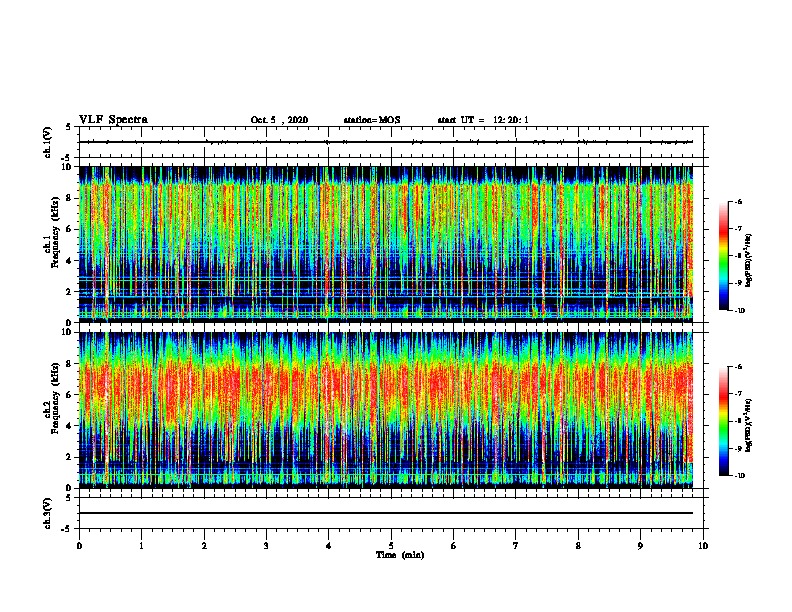This screenshot has width=792, height=612.
Task: Click the "VLF Spectra" plot title
Action: [113, 120]
